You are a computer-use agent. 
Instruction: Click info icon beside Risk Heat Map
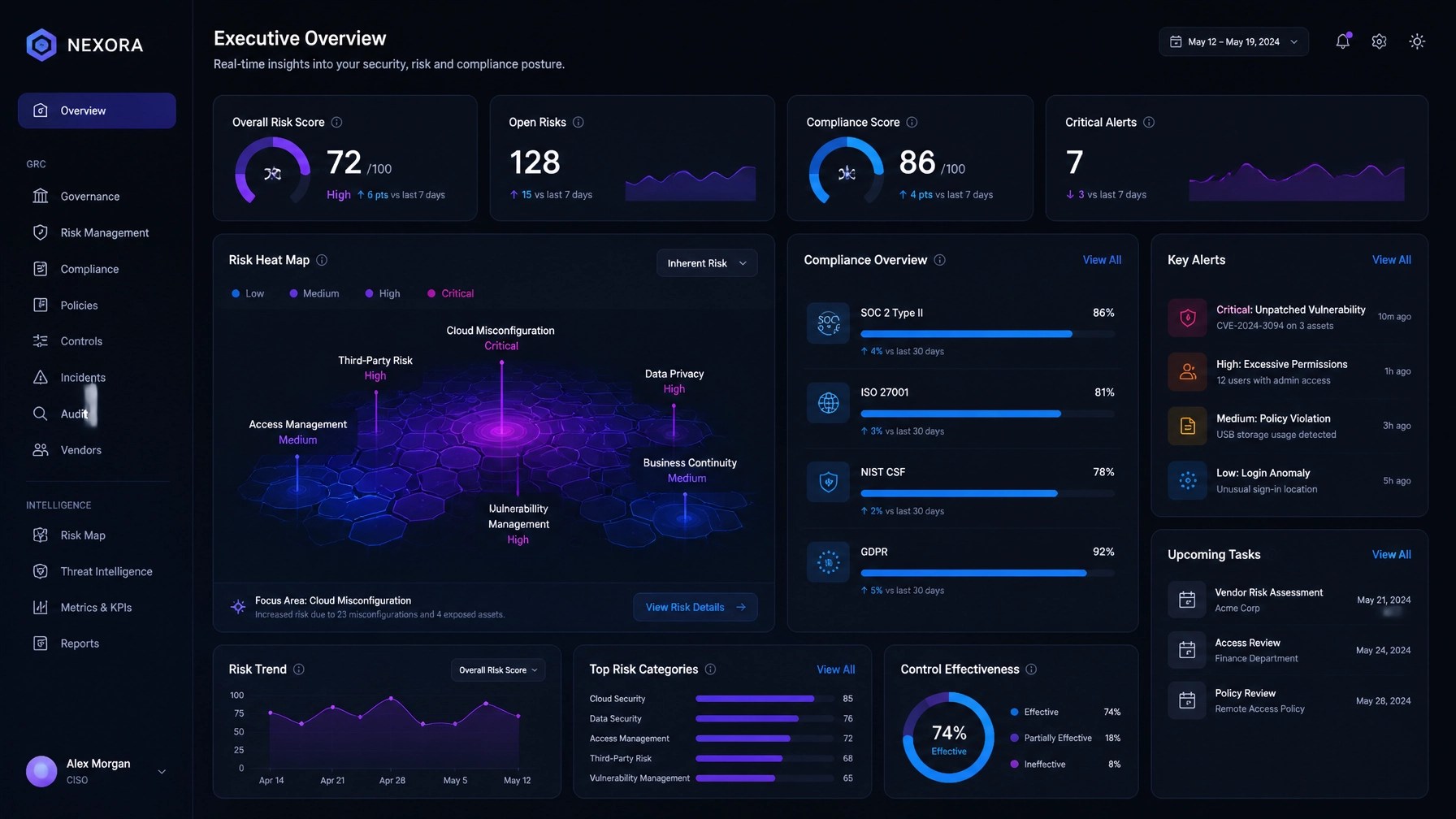tap(322, 260)
